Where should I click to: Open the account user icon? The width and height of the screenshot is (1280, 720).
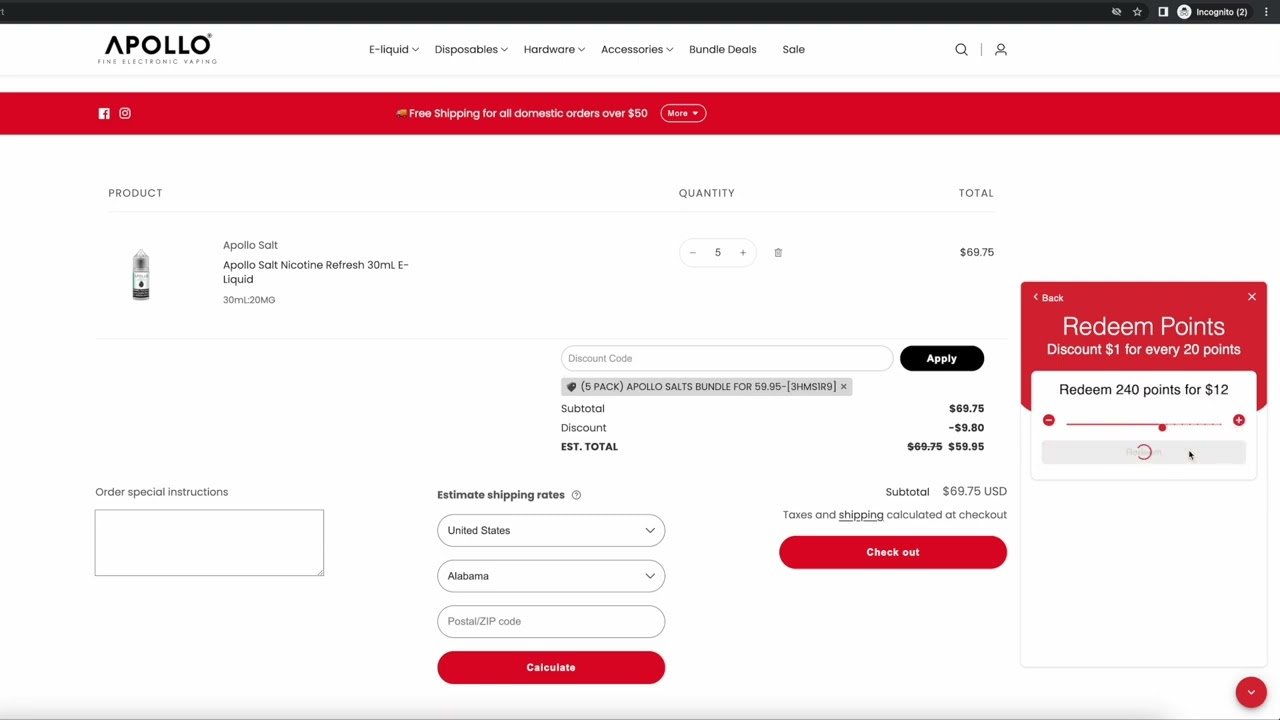pos(1000,49)
